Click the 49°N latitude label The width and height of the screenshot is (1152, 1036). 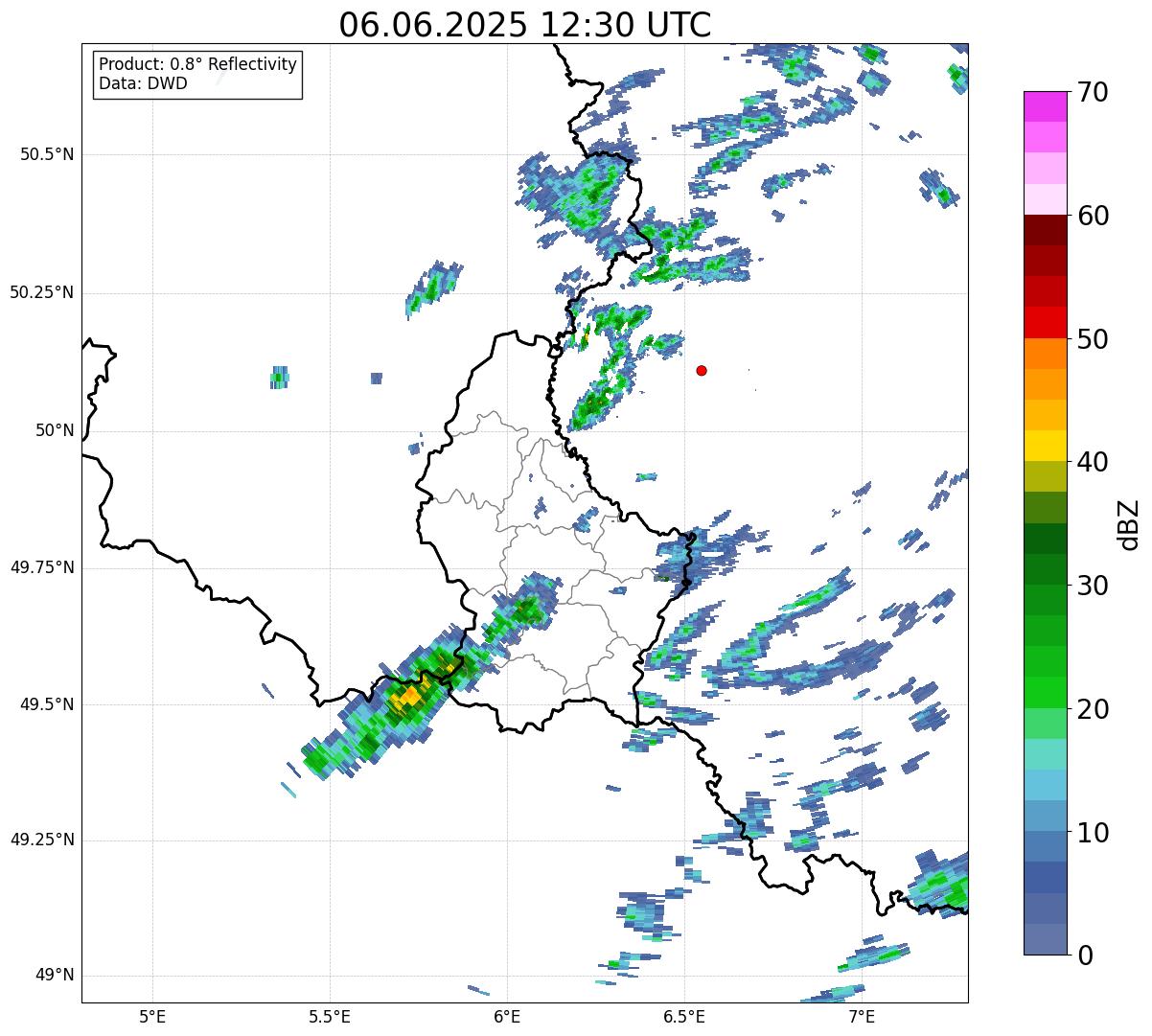tap(55, 976)
